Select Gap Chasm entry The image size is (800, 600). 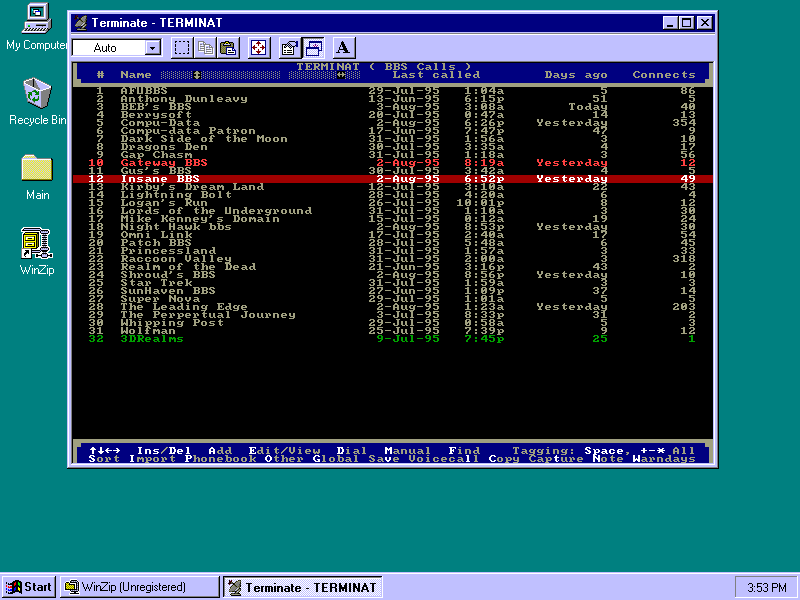pos(393,155)
